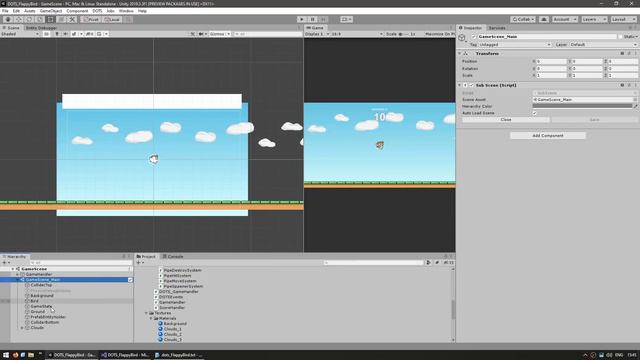Click the Close button in Sub Scene
The image size is (640, 360).
click(x=506, y=120)
